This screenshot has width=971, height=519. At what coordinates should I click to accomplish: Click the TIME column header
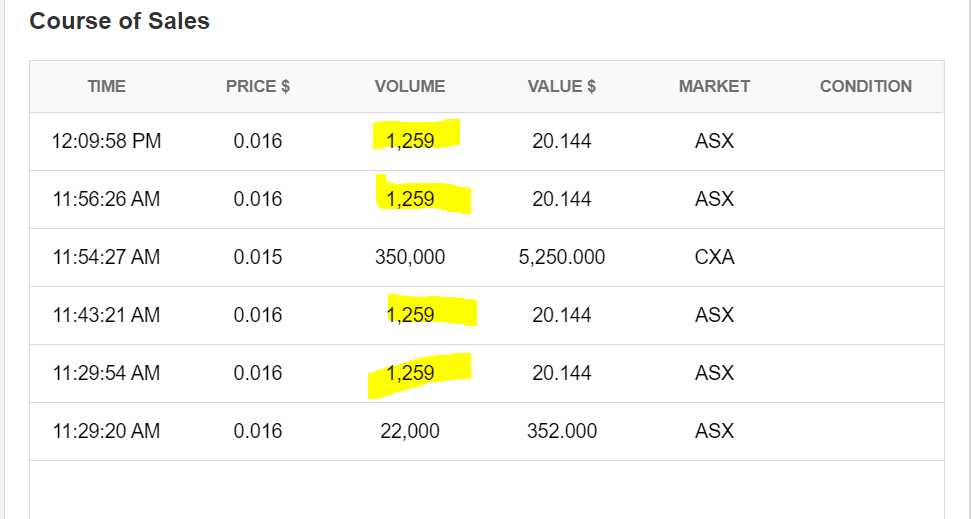[107, 86]
